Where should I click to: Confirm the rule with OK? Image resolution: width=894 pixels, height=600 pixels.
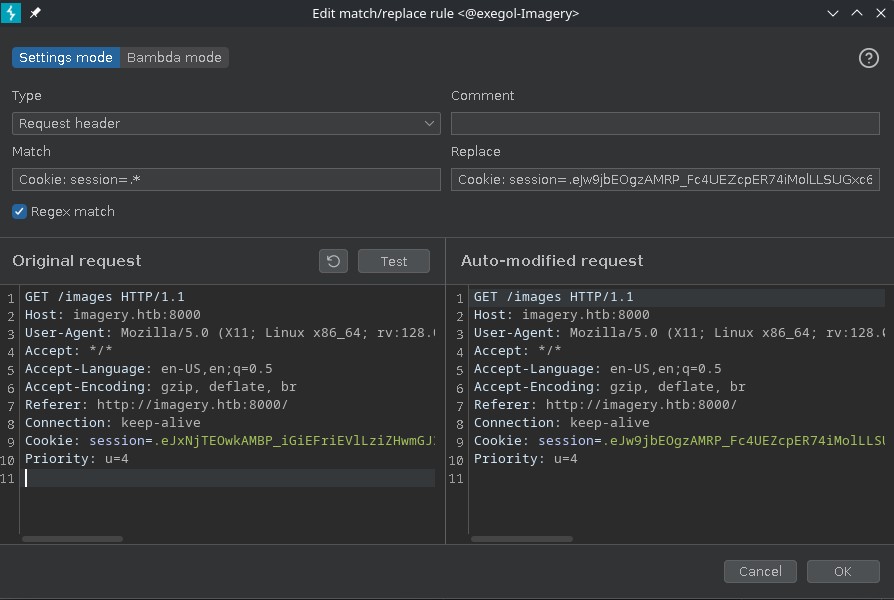842,571
